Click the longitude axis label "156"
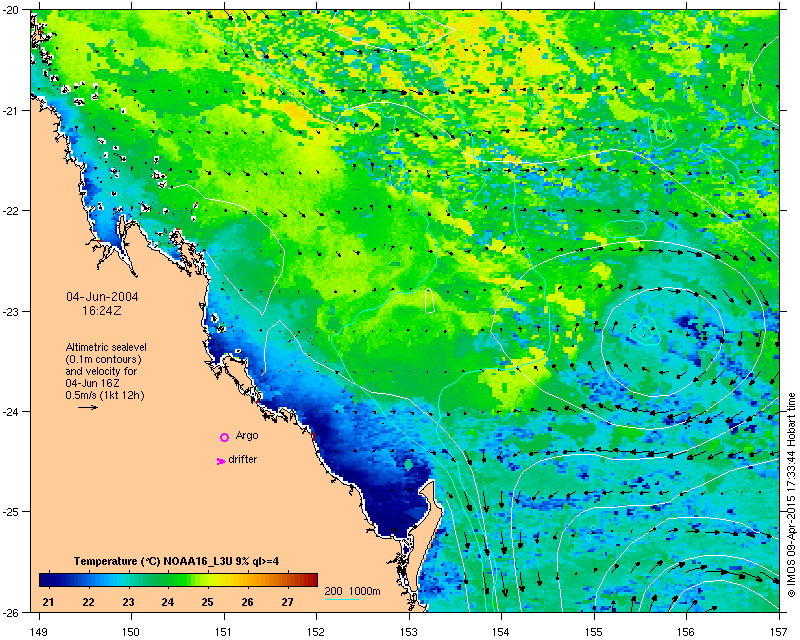Image resolution: width=800 pixels, height=640 pixels. (687, 632)
